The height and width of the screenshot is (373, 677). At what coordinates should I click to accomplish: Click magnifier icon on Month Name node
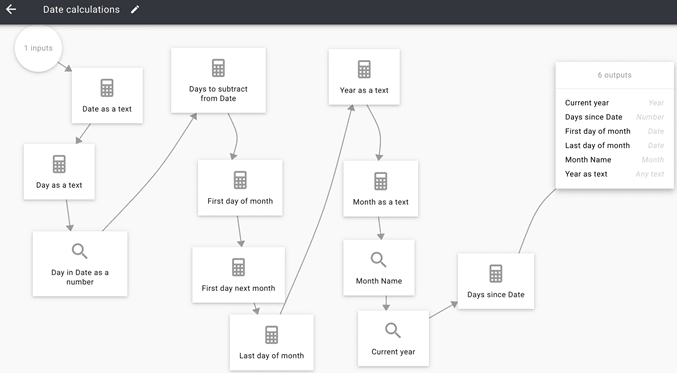tap(379, 259)
